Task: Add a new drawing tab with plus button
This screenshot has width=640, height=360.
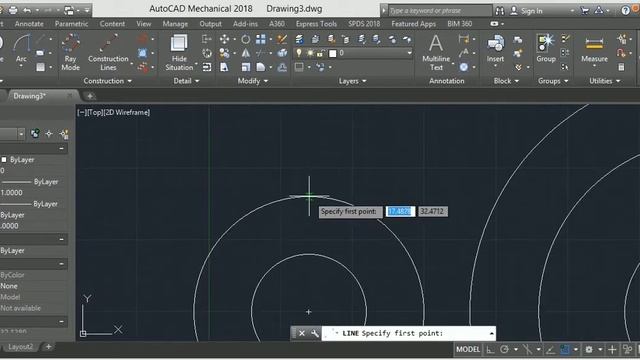Action: [x=90, y=96]
